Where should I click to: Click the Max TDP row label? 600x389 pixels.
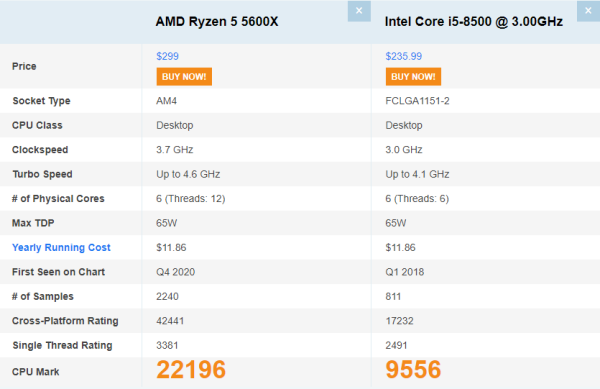(x=33, y=223)
